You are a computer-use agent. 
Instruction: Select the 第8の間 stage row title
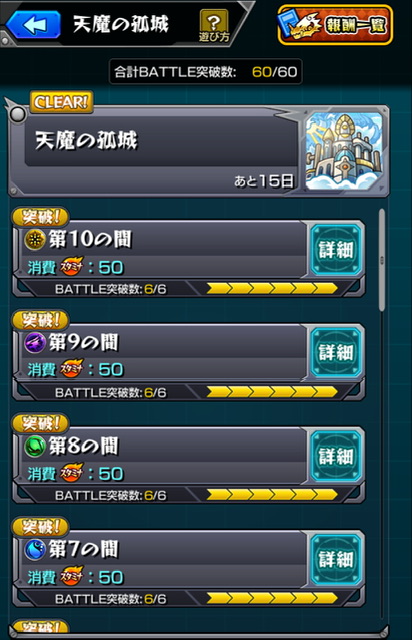[84, 446]
